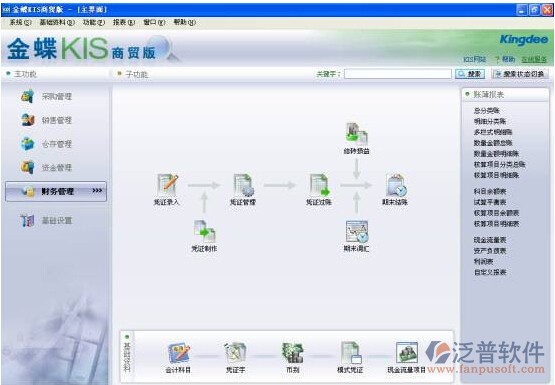Open the 凭证过账 voucher posting icon

[319, 185]
